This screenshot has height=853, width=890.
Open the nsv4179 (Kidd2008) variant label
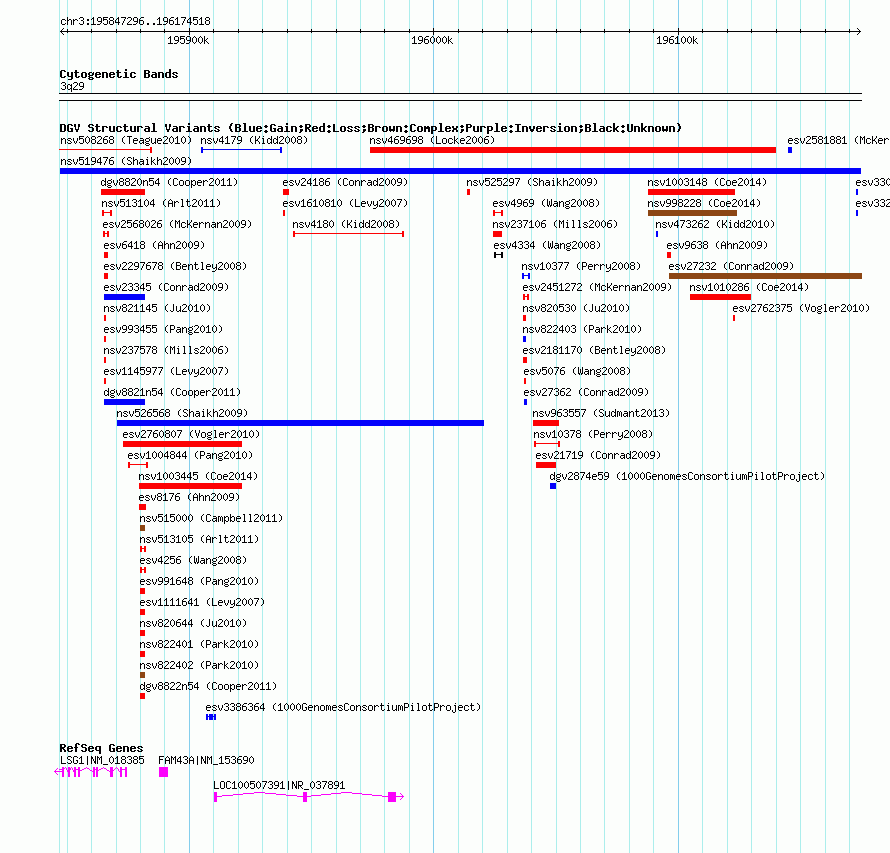(254, 140)
